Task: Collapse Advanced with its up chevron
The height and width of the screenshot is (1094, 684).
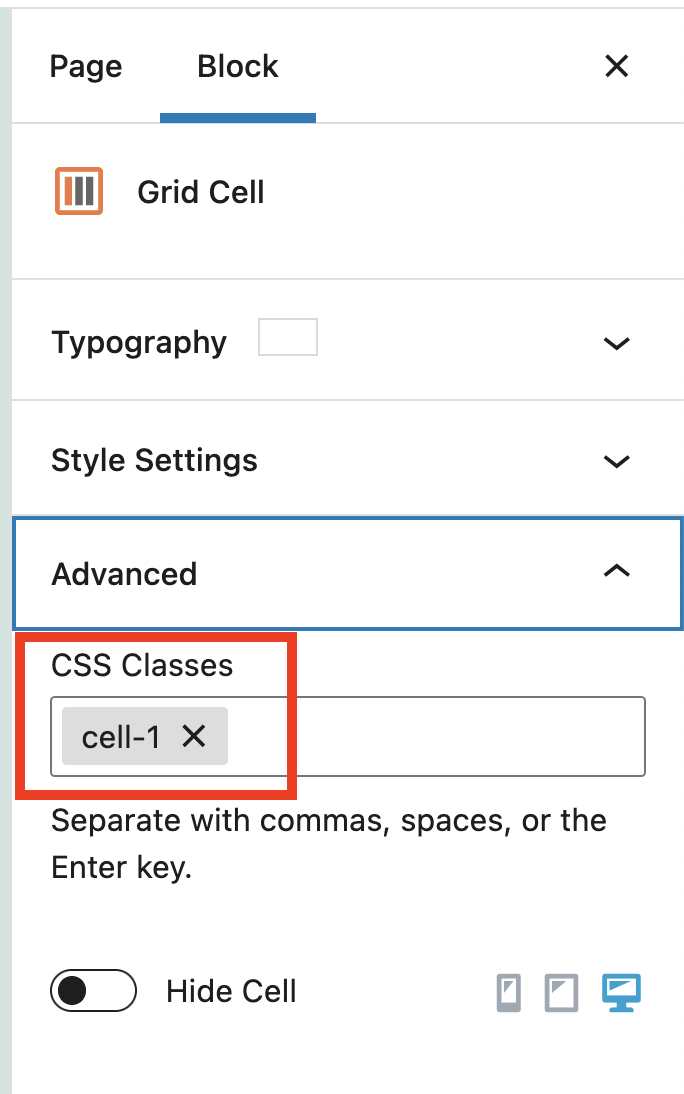Action: coord(616,571)
